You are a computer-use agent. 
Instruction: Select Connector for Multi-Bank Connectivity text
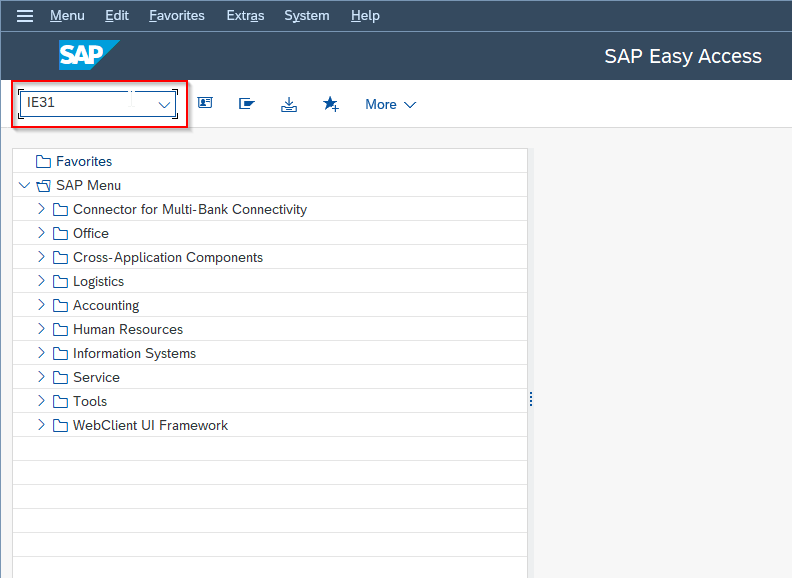tap(190, 210)
